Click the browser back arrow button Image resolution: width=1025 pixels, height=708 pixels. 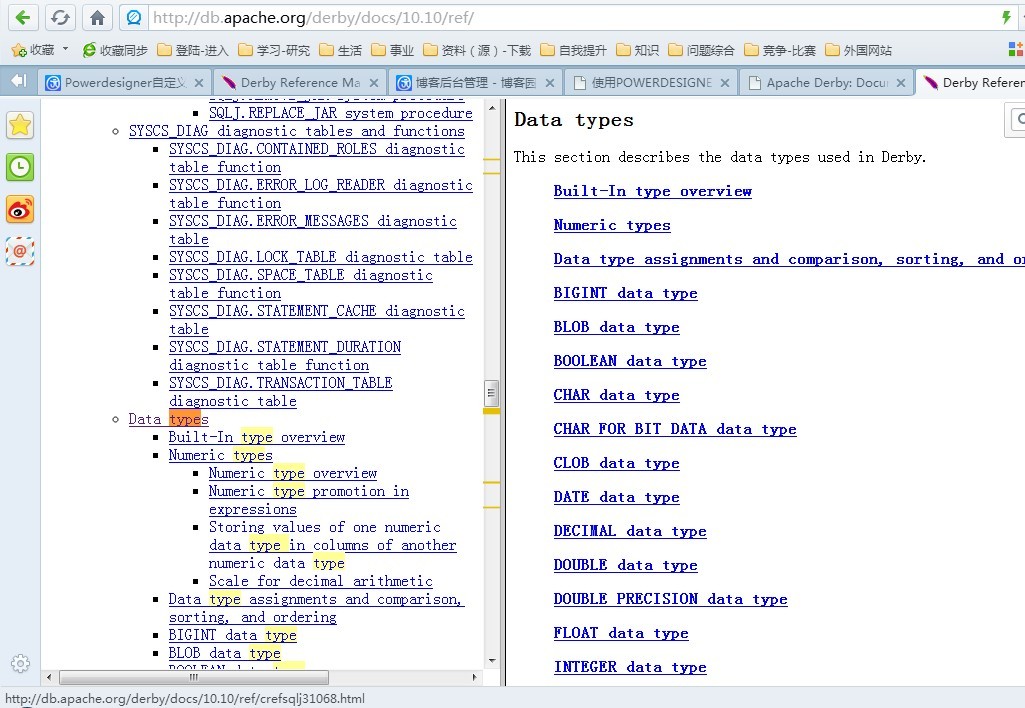23,17
